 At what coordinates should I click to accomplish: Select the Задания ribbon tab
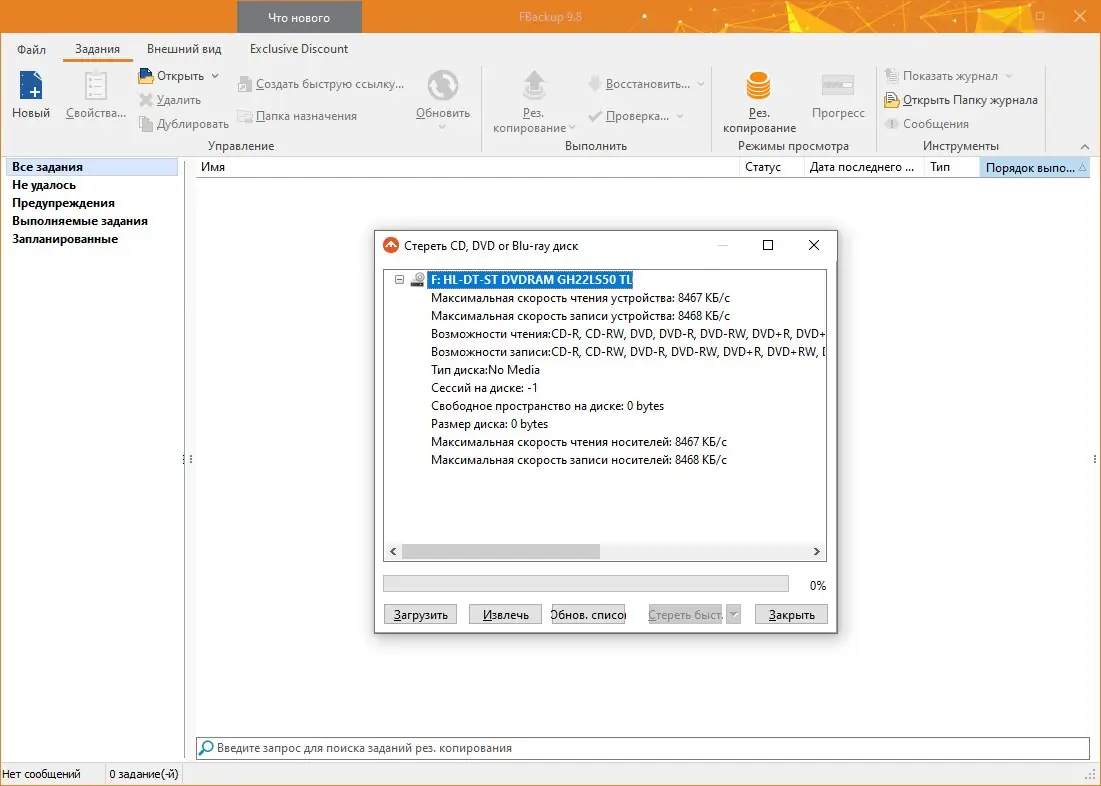tap(98, 49)
